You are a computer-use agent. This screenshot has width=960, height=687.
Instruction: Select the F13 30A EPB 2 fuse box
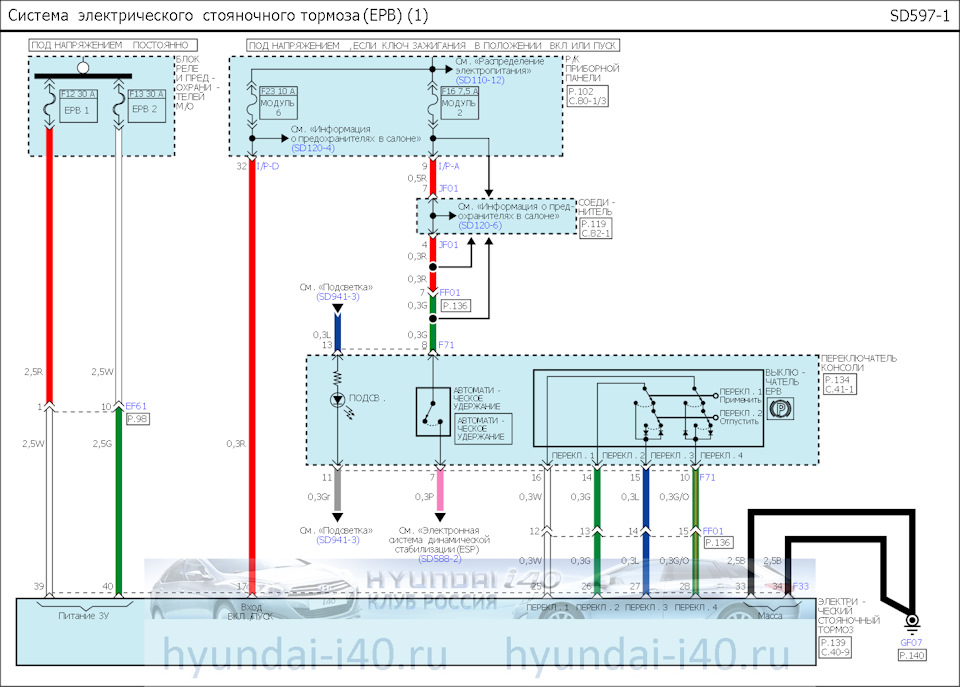pyautogui.click(x=146, y=105)
